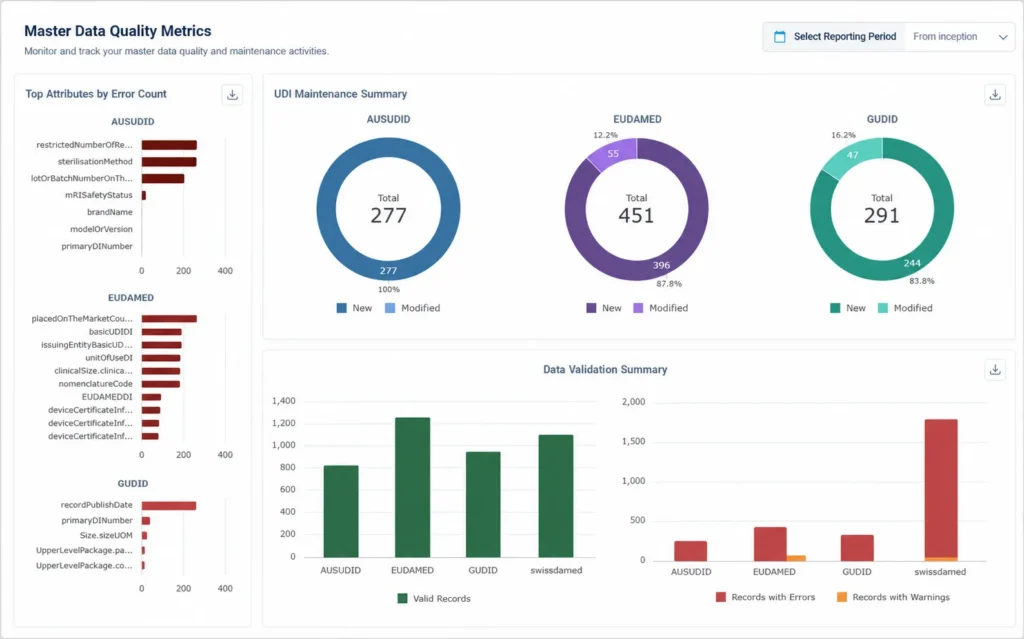Toggle the EUDAMED Modified legend item
The image size is (1024, 639).
(661, 308)
